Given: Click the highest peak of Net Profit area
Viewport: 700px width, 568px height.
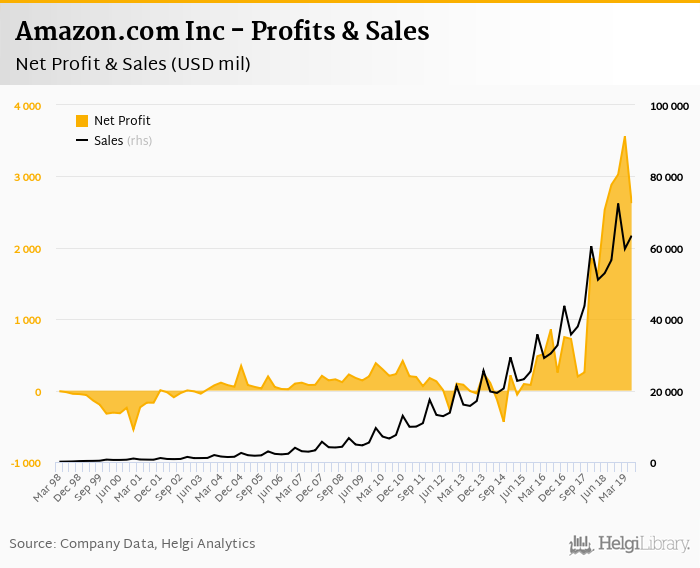Looking at the screenshot, I should [625, 137].
